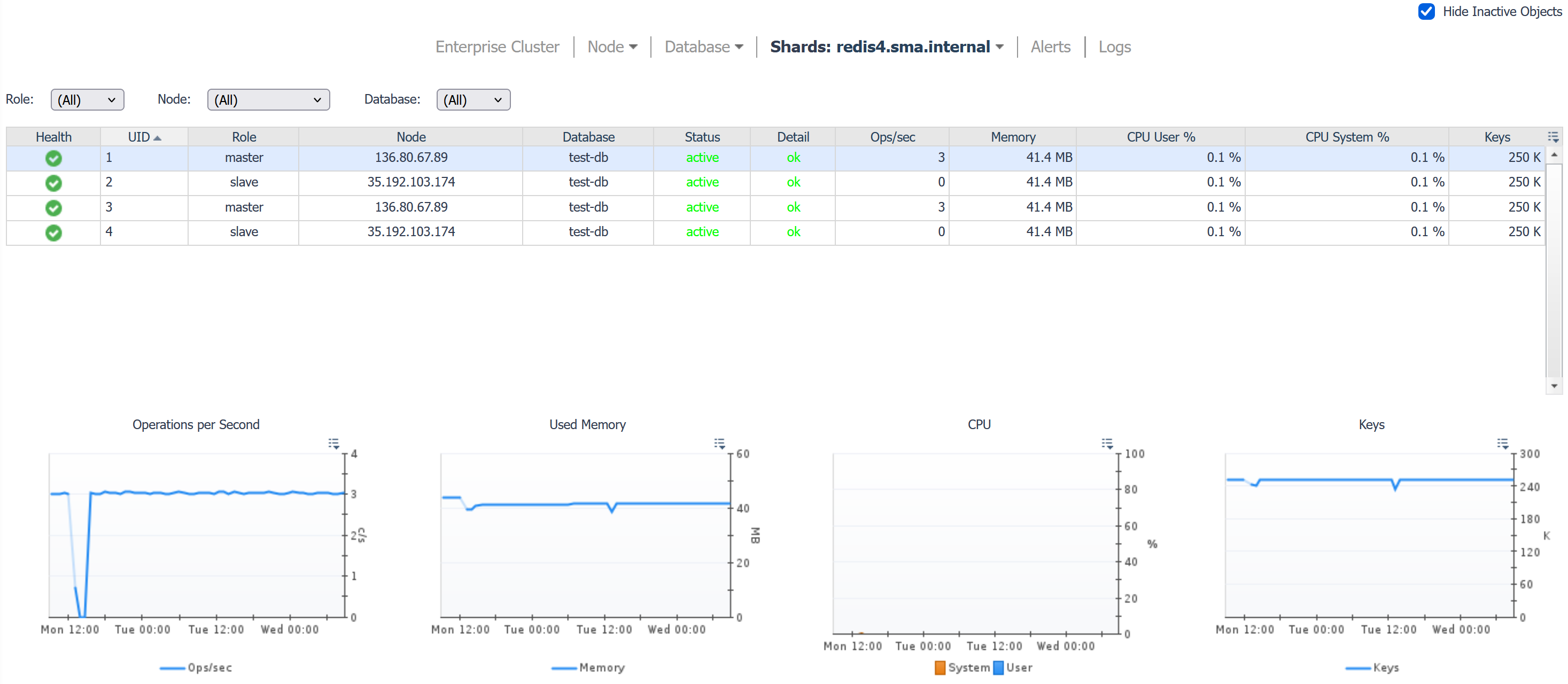Click the UID column sort arrow
Screen dimensions: 1568x684
tap(158, 138)
